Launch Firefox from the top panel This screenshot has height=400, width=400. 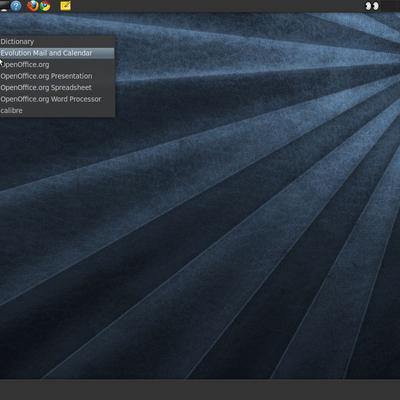[33, 6]
